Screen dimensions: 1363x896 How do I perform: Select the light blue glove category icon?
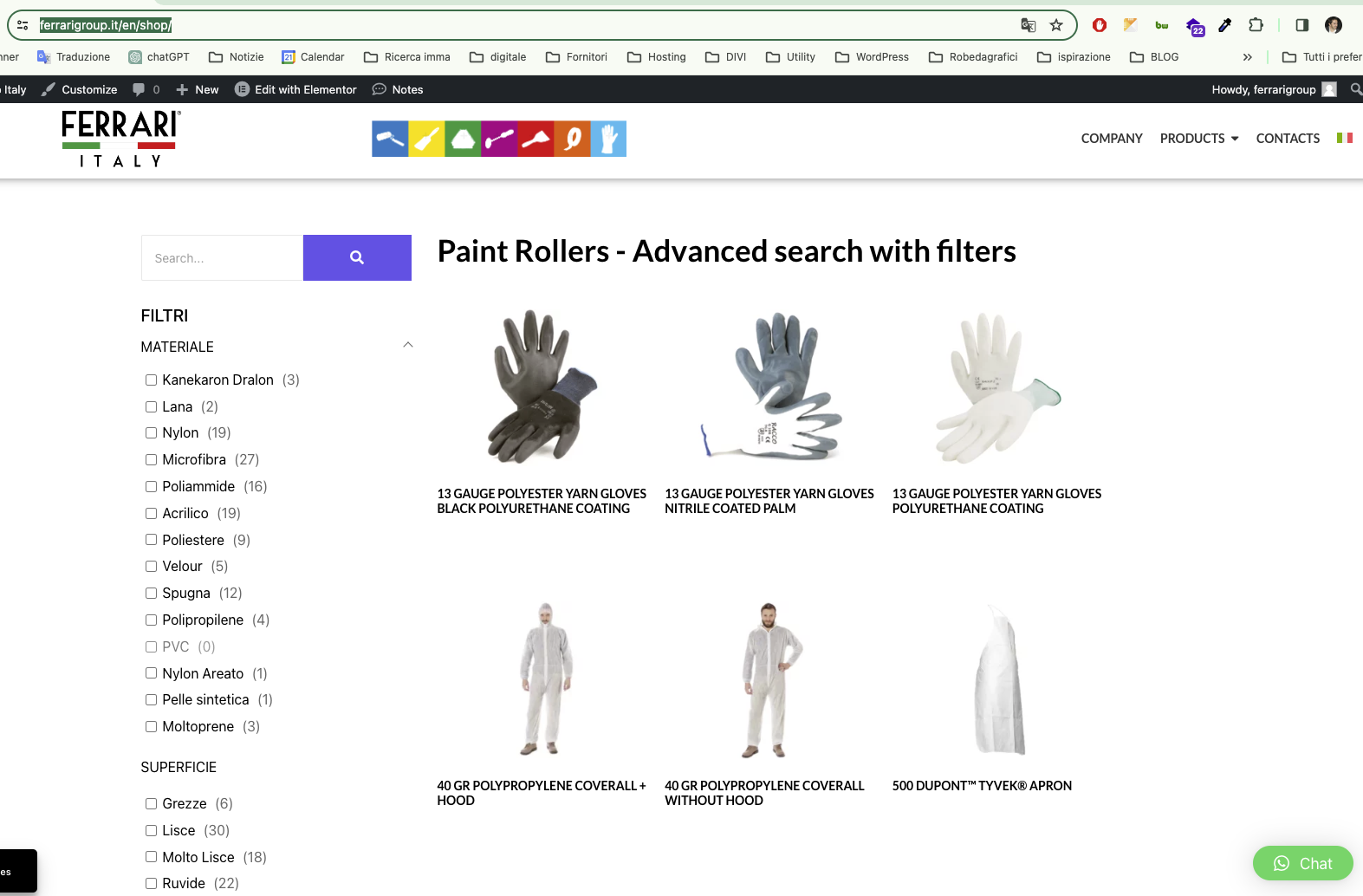608,139
